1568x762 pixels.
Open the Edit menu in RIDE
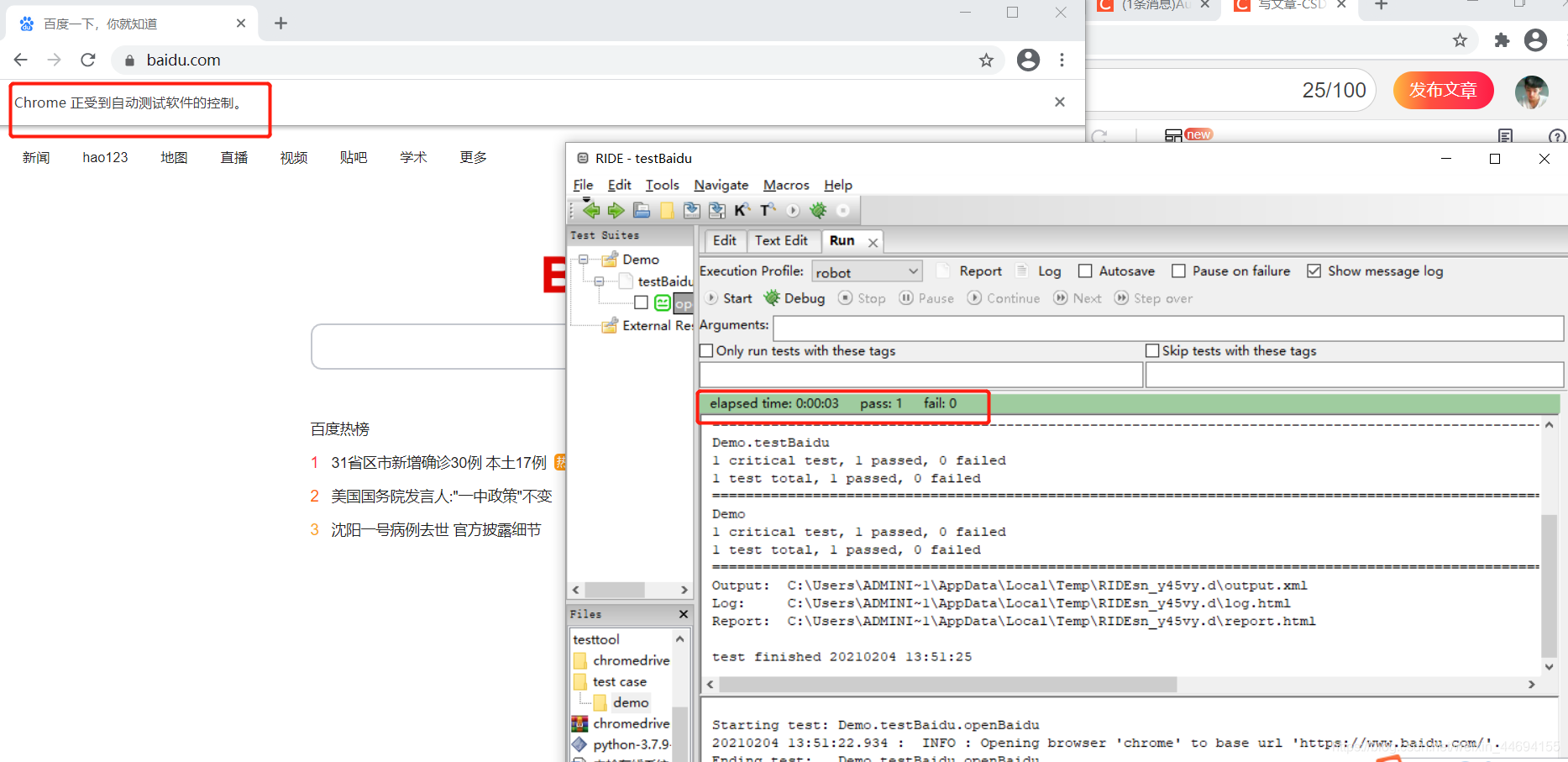tap(619, 185)
